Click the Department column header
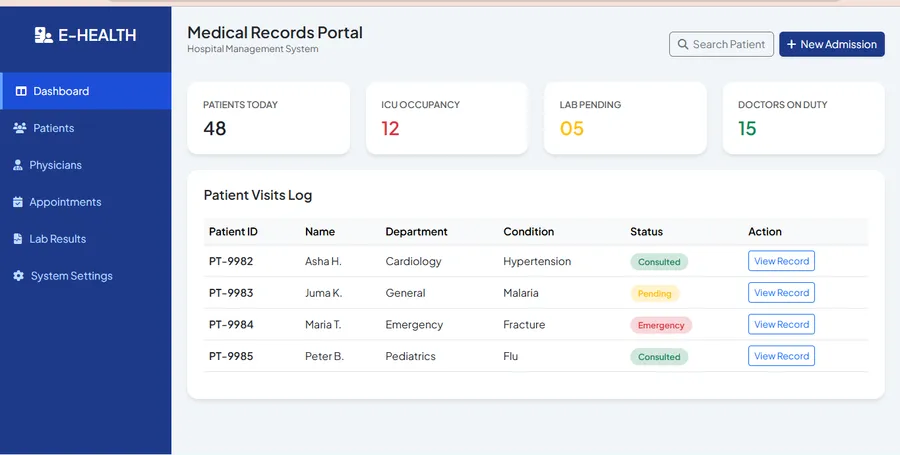This screenshot has height=455, width=900. 416,232
